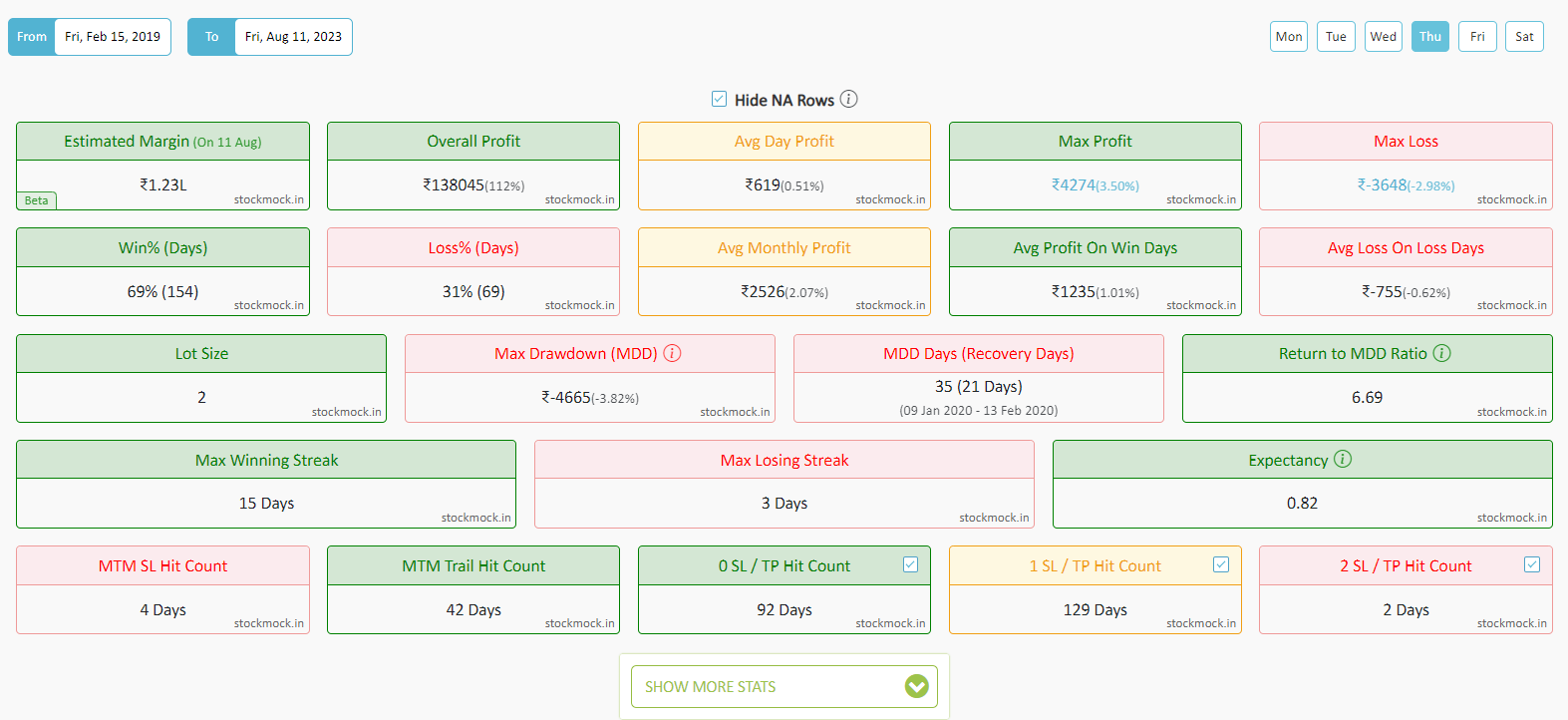Uncheck 0 SL / TP Hit Count checkbox

click(x=910, y=564)
